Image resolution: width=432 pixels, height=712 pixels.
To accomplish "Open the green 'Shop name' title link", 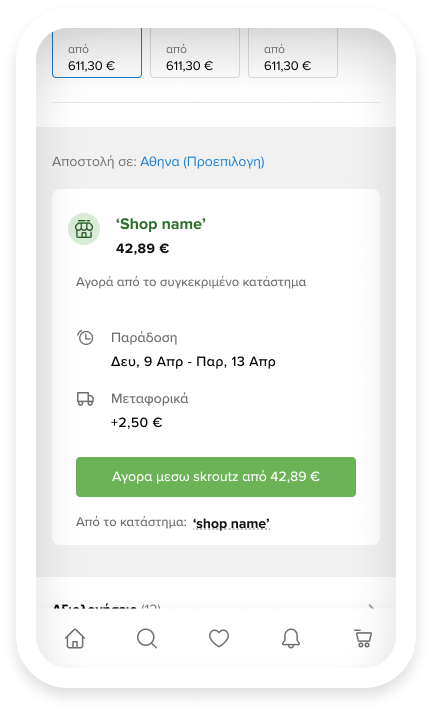I will click(161, 224).
